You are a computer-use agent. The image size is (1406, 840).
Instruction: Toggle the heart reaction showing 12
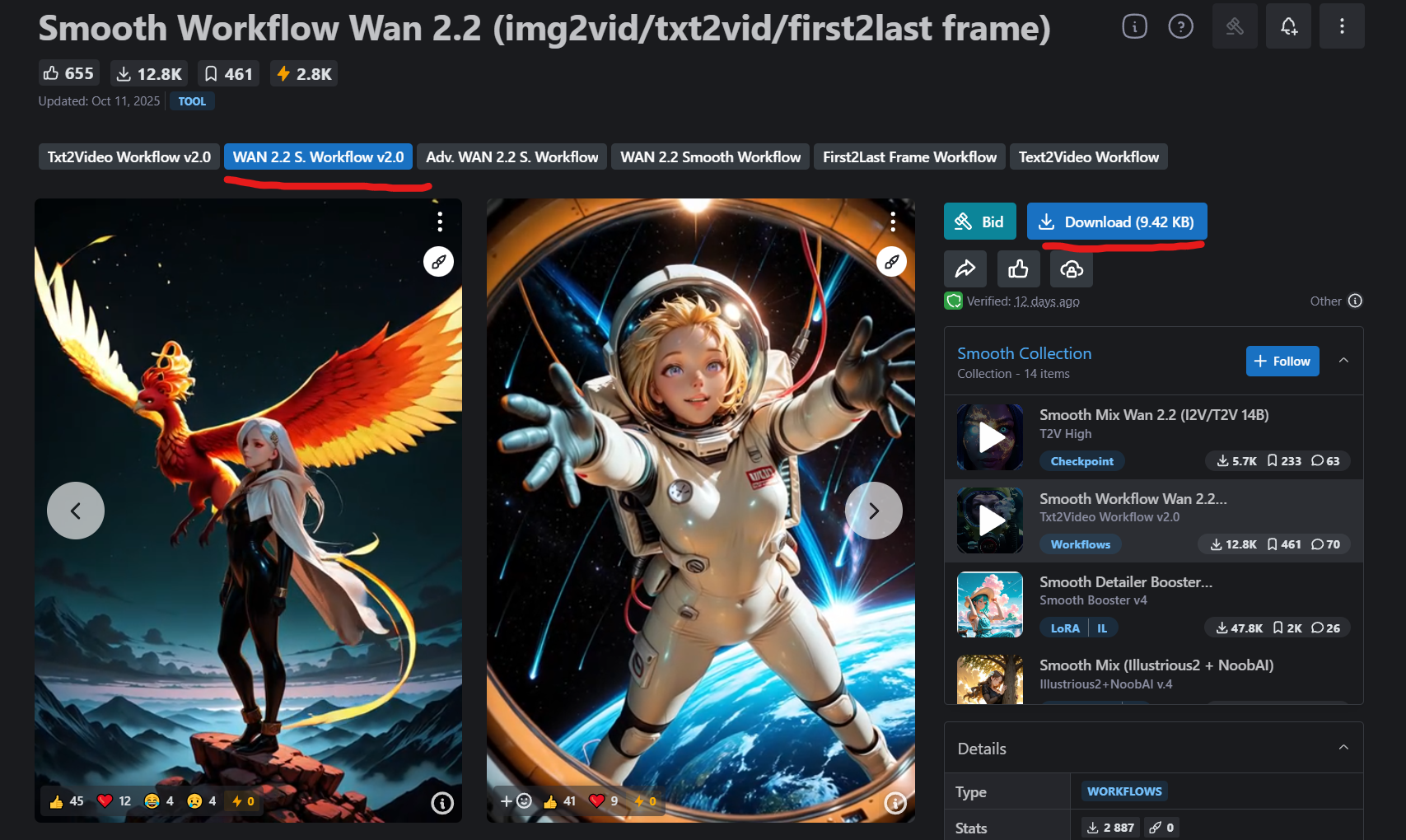(x=114, y=801)
